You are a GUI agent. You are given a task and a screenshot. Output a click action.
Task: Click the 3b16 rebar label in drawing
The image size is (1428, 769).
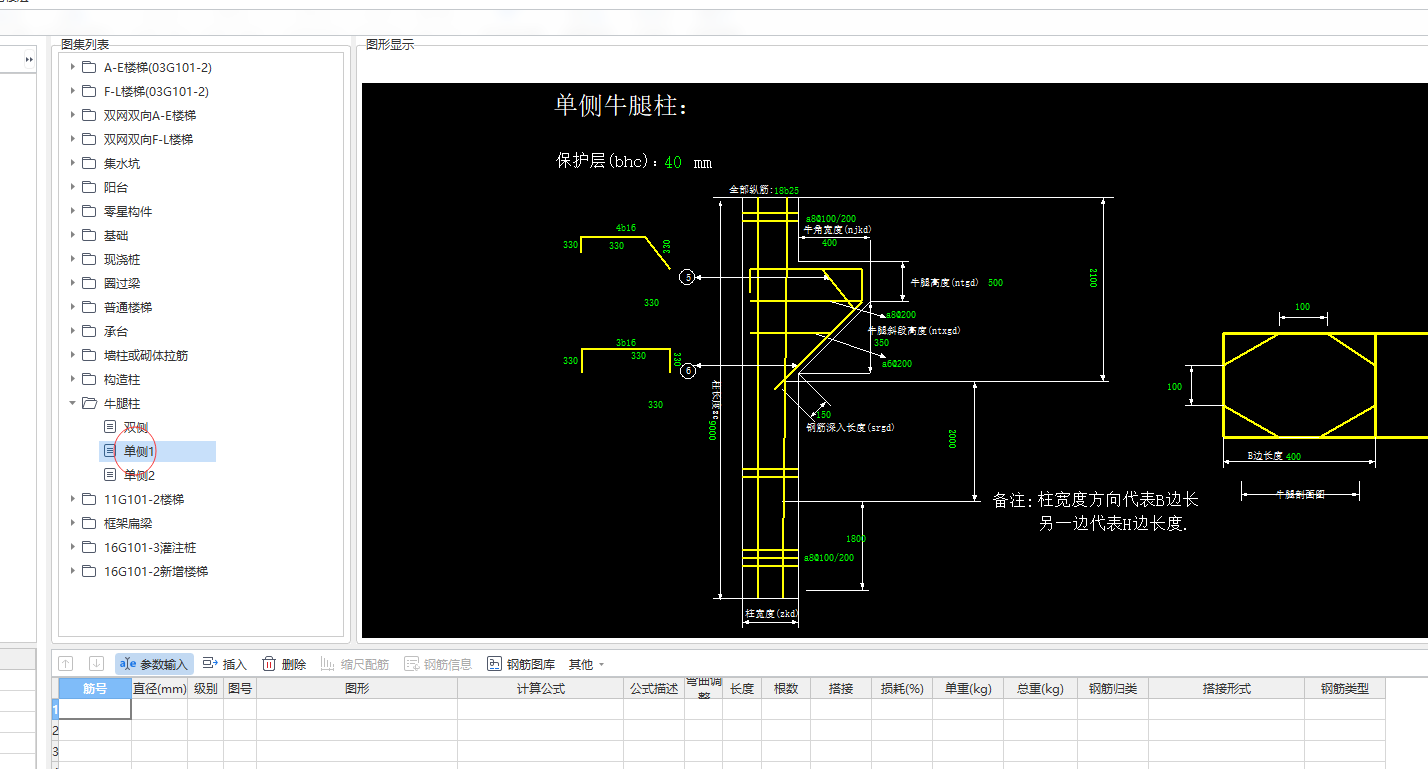tap(626, 343)
